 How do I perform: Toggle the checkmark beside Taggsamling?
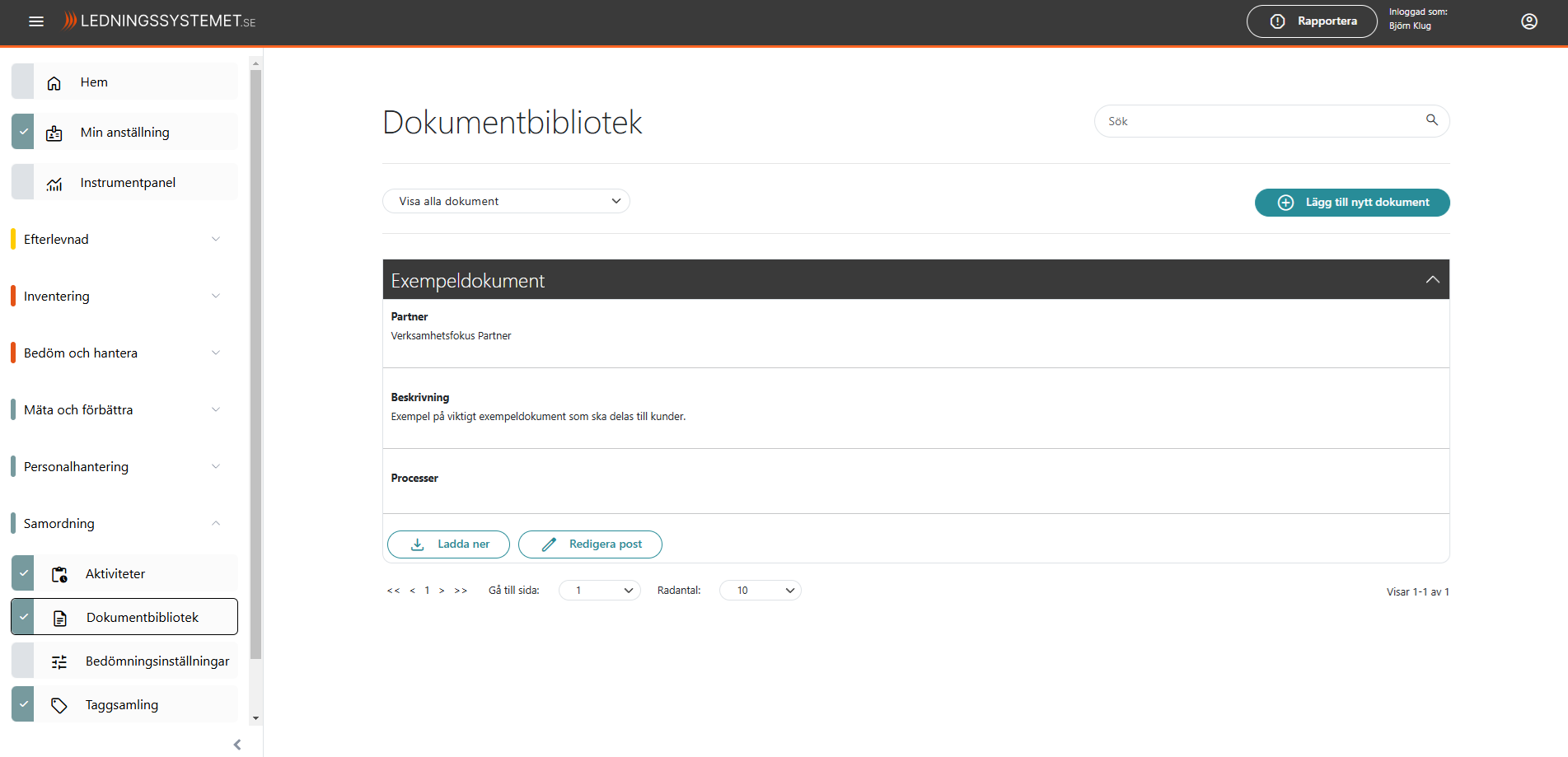click(x=23, y=704)
